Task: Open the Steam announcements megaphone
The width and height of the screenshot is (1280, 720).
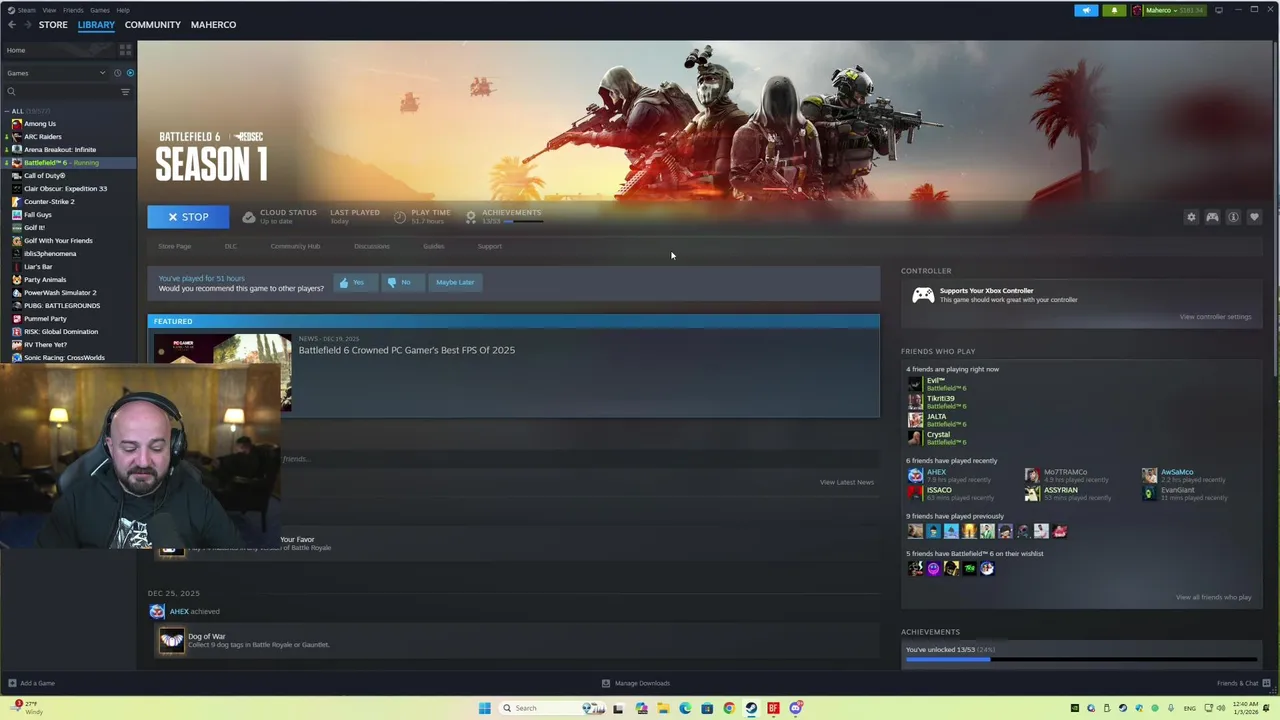Action: (x=1086, y=10)
